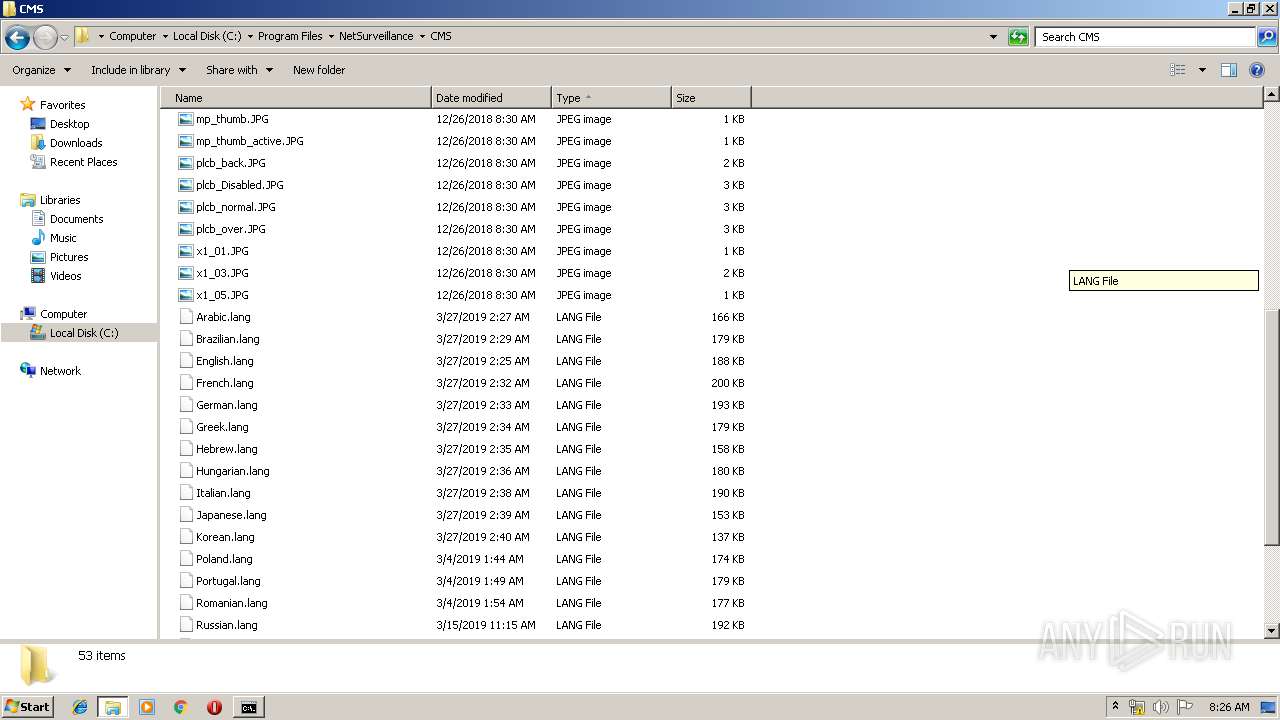
Task: Select the Korean.lang file
Action: (x=225, y=537)
